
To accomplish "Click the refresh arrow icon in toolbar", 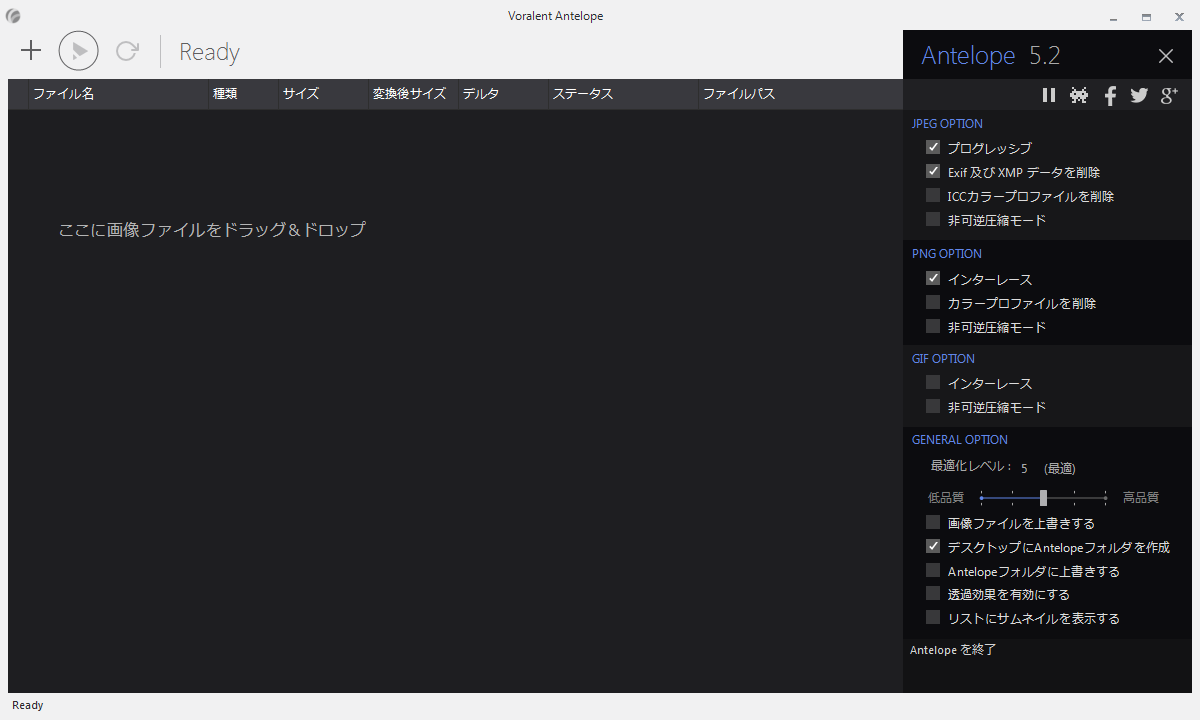I will [x=127, y=51].
